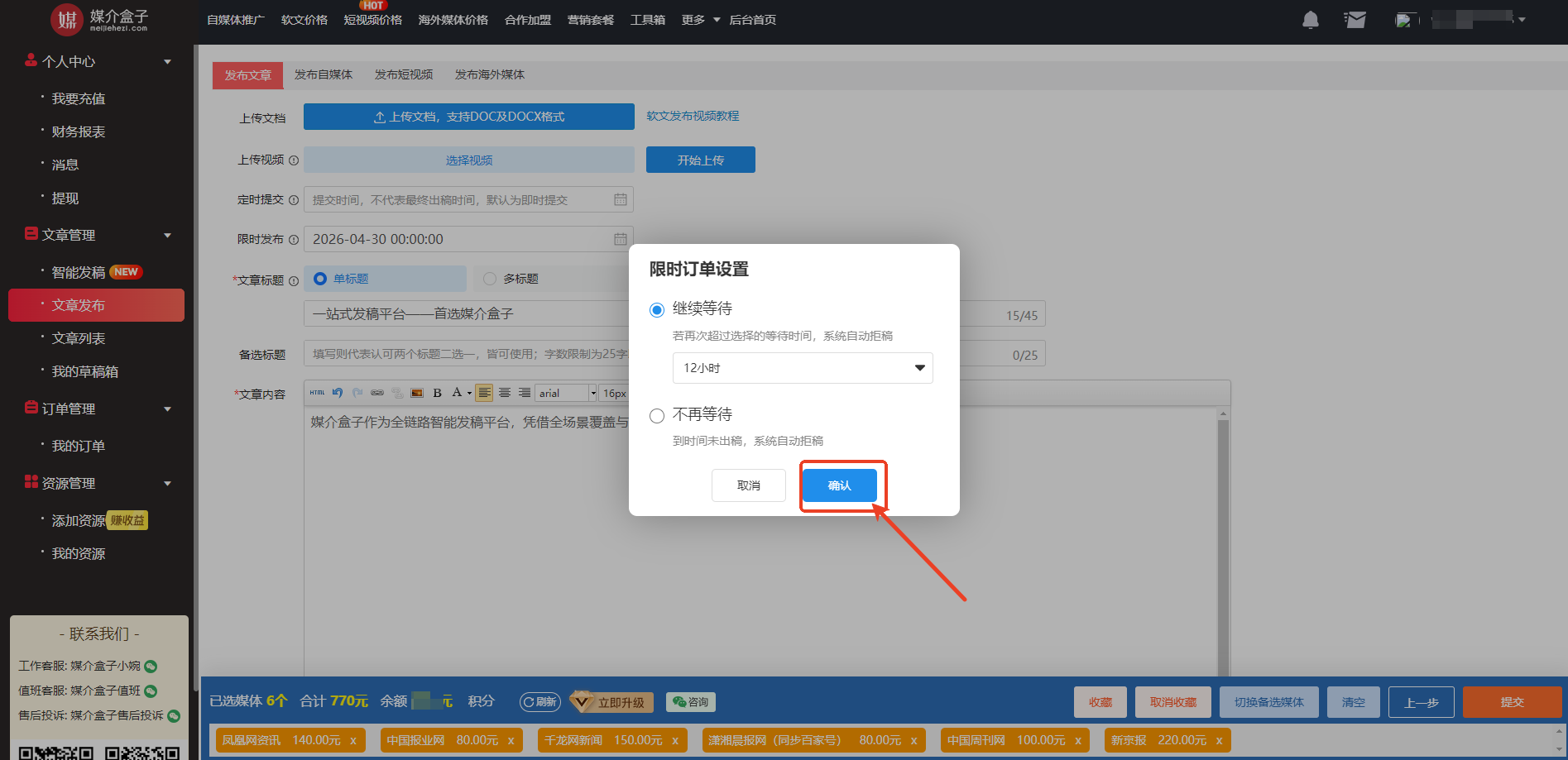Open the 12小时 waiting time dropdown

[802, 368]
